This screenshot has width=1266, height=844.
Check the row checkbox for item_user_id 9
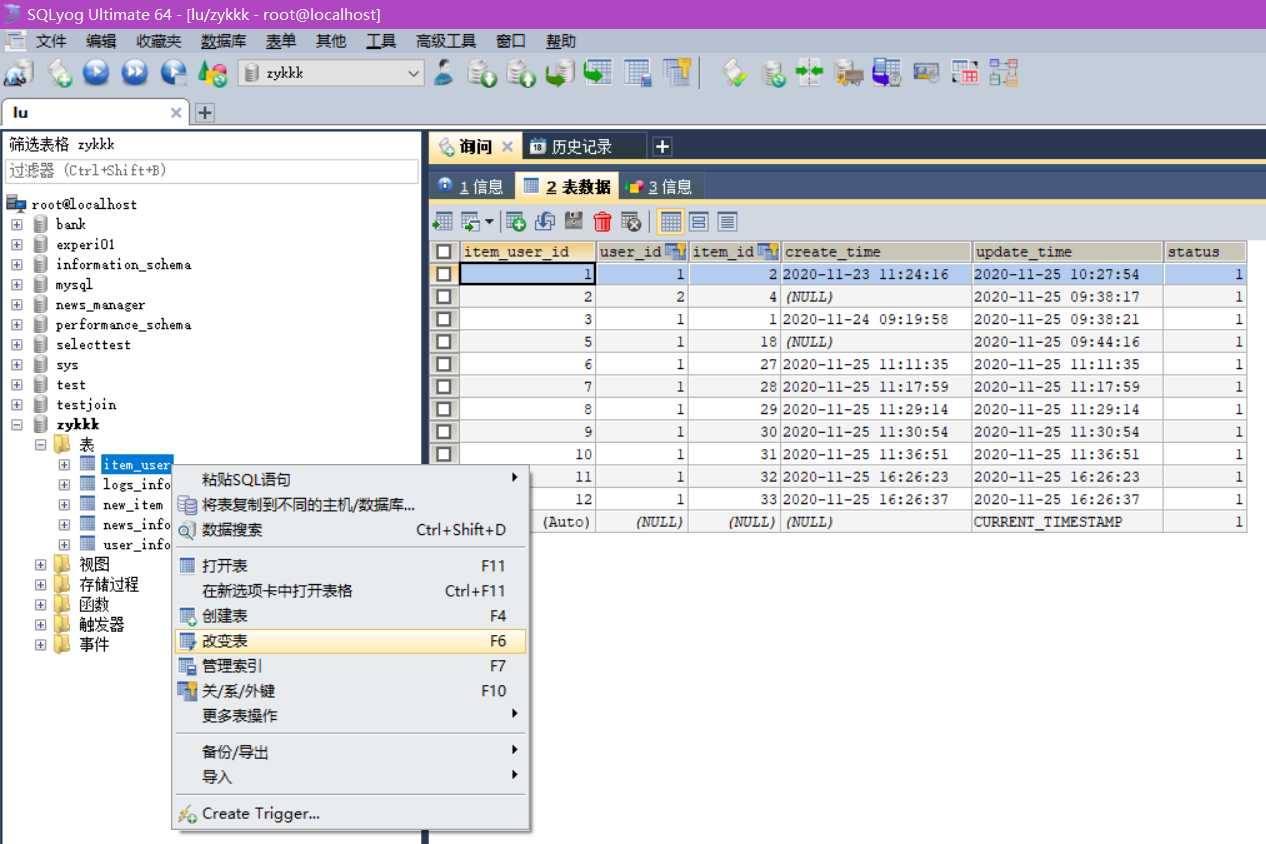click(x=443, y=432)
